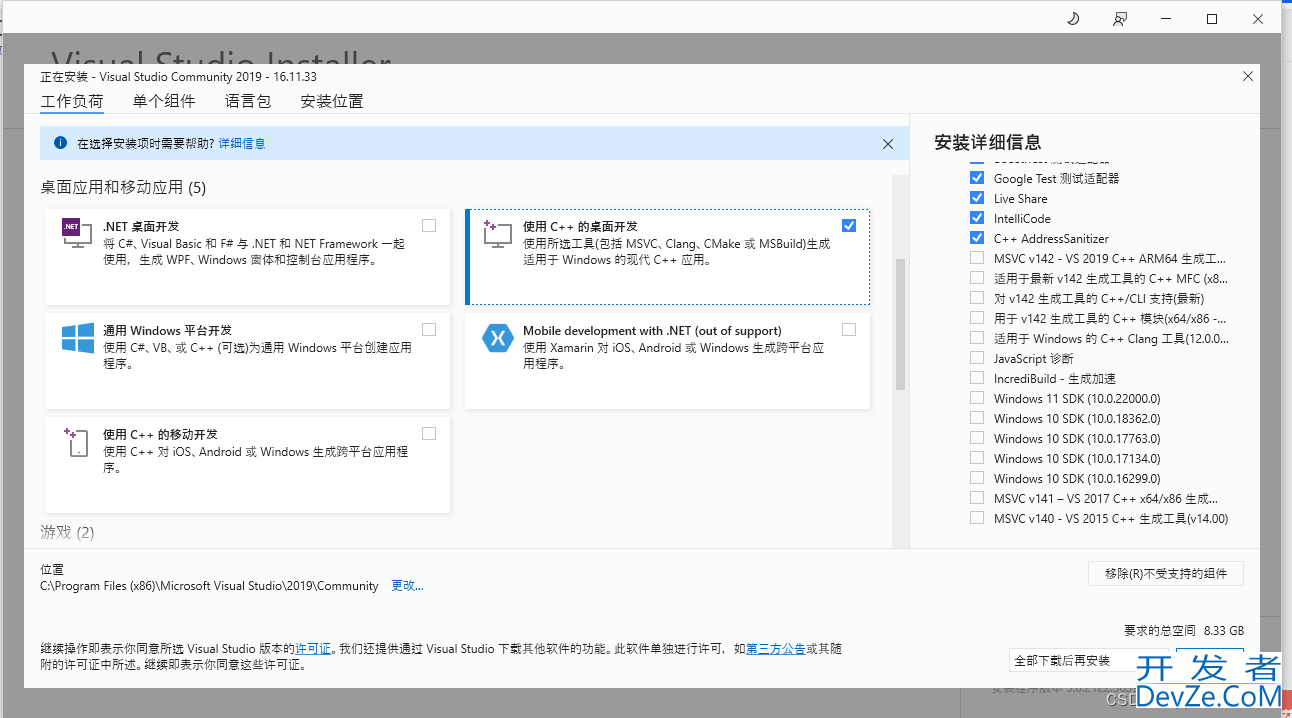Switch to the 语言包 tab
This screenshot has width=1292, height=718.
248,101
